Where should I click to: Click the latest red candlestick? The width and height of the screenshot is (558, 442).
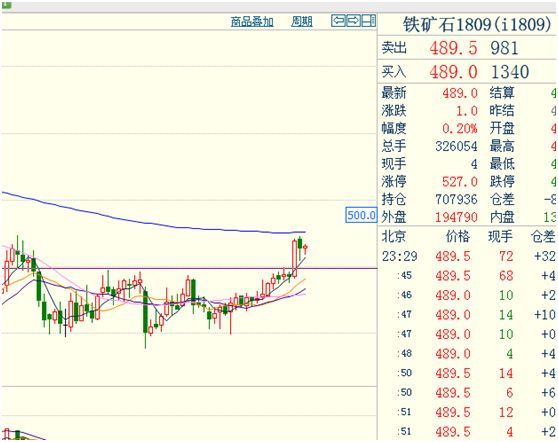[305, 248]
